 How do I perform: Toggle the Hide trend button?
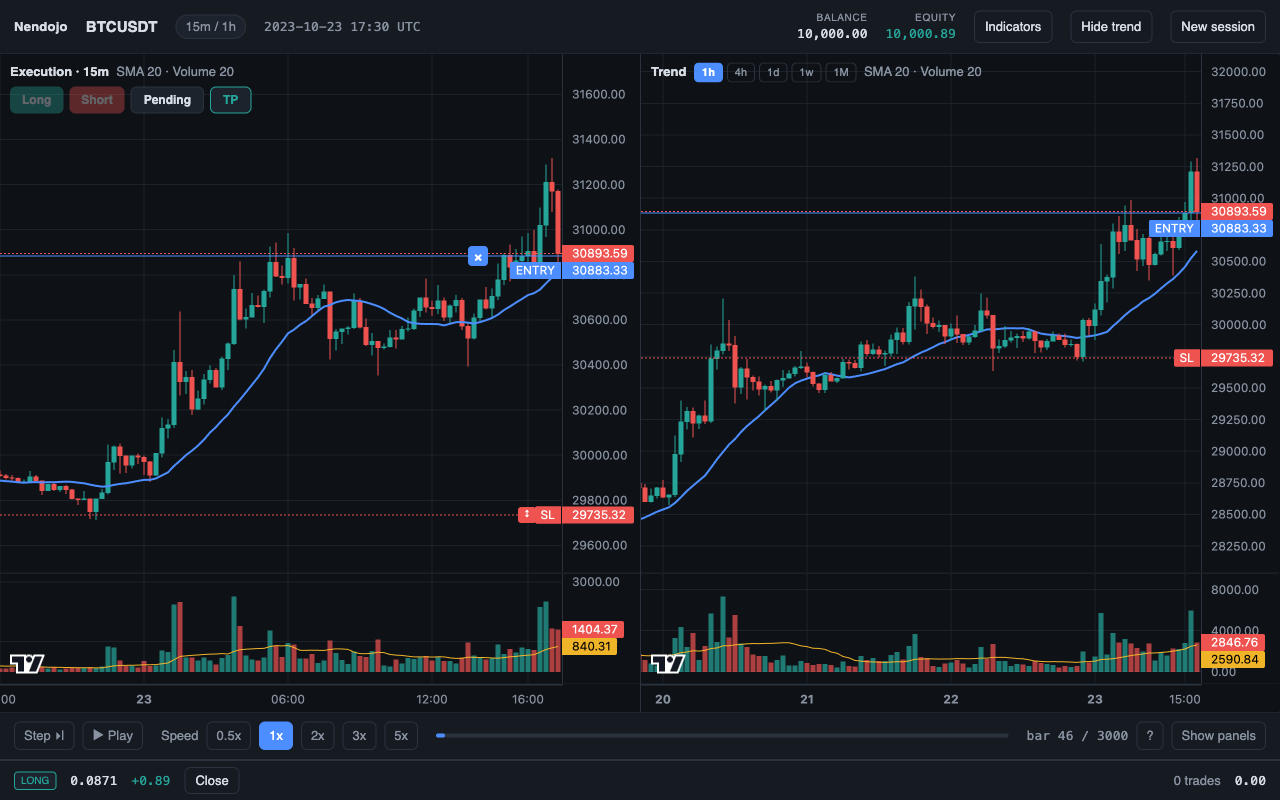pyautogui.click(x=1111, y=27)
